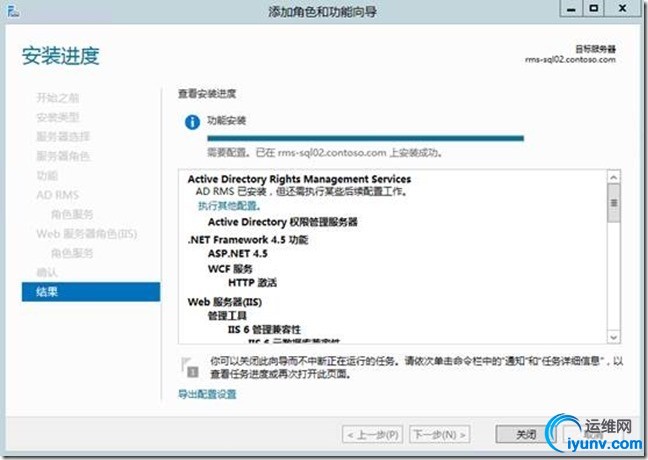Select the 服务器选择 step
648x460 pixels.
click(63, 136)
